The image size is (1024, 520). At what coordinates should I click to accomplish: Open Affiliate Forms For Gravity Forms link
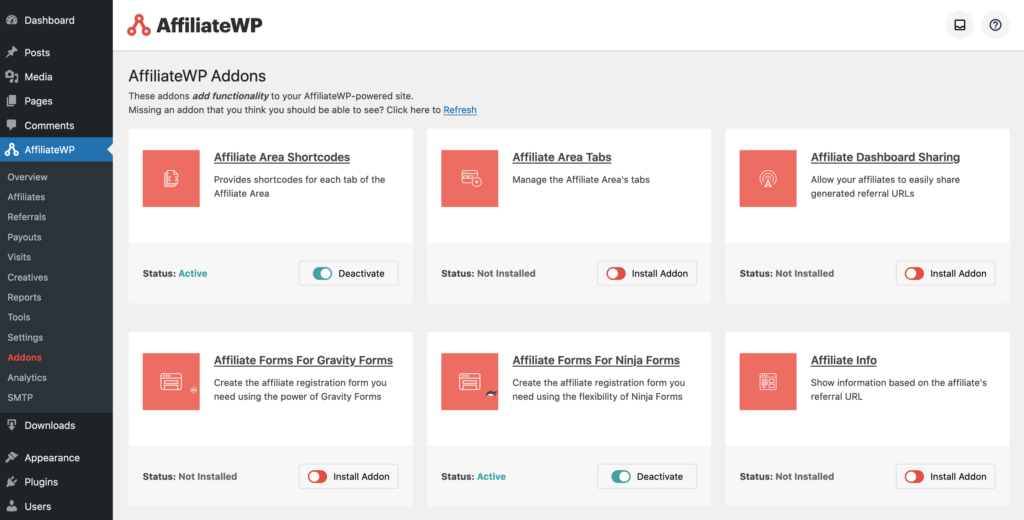[304, 360]
